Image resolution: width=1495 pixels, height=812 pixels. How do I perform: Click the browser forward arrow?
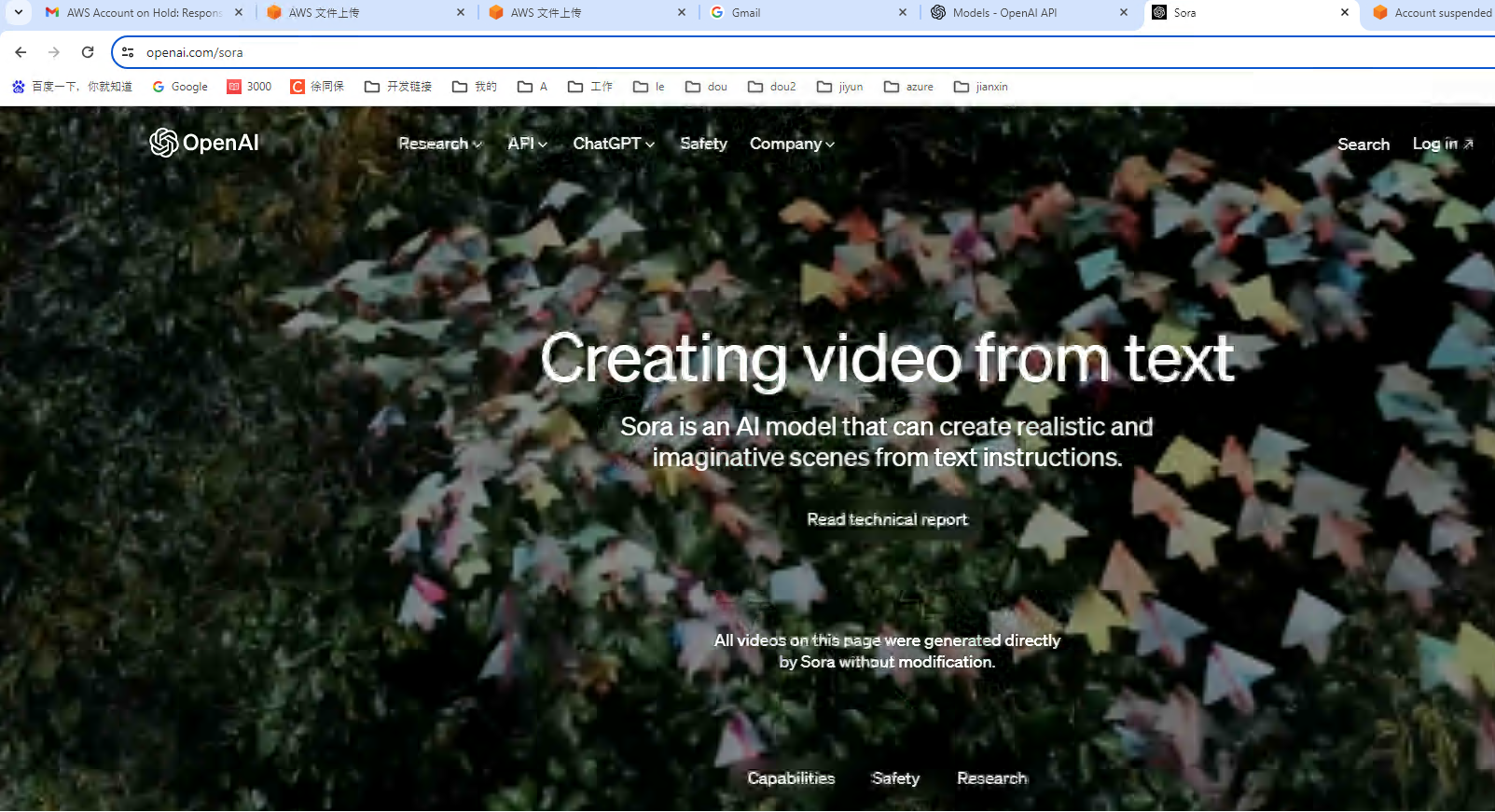tap(54, 52)
